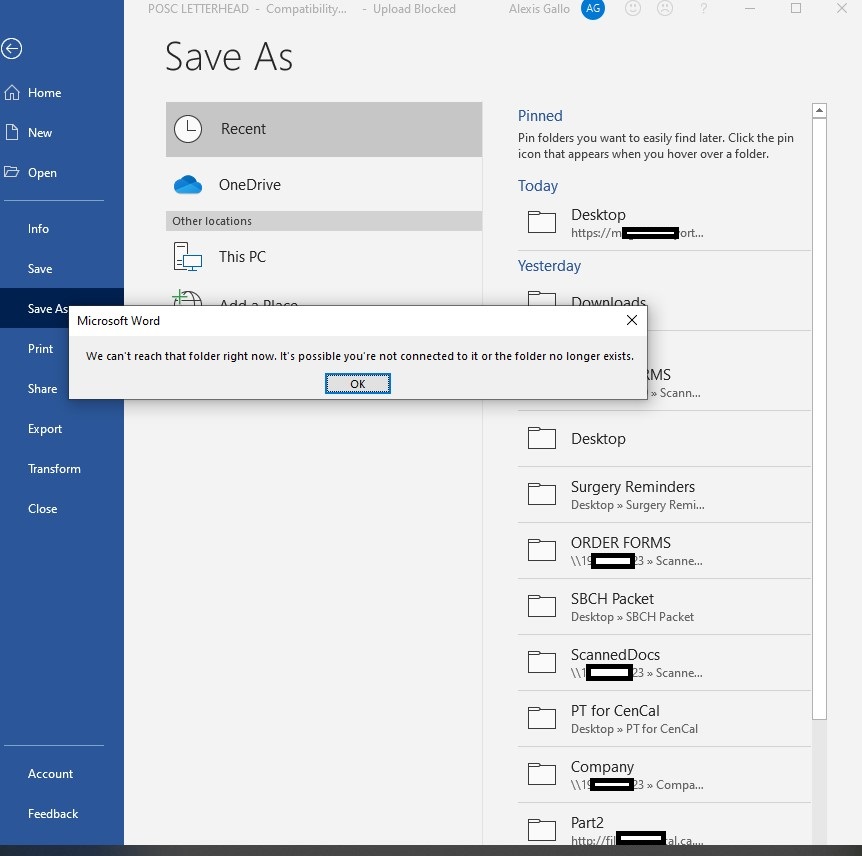The height and width of the screenshot is (856, 862).
Task: Click the OneDrive cloud icon
Action: (188, 185)
